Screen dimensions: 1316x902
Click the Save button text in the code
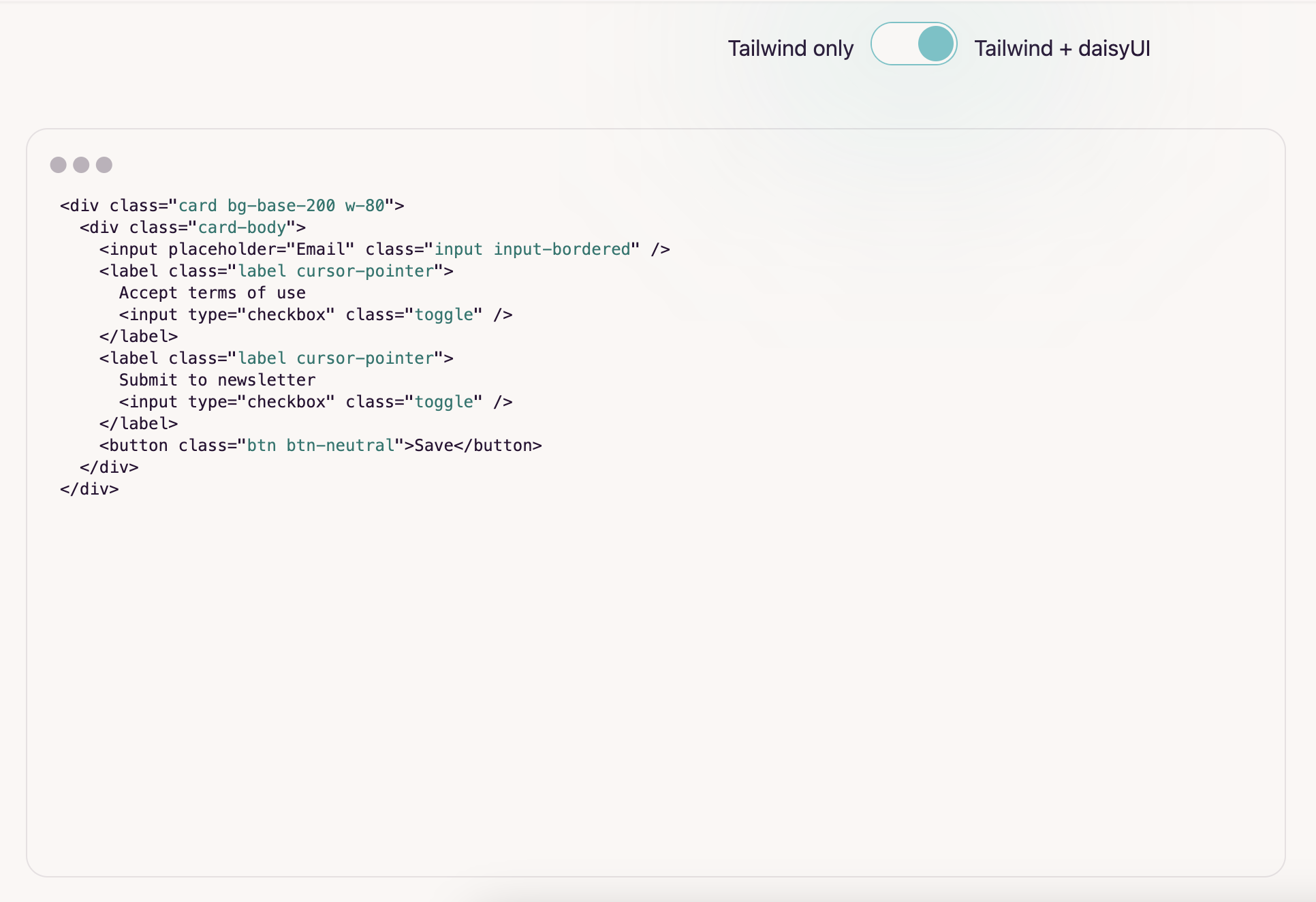(x=434, y=445)
